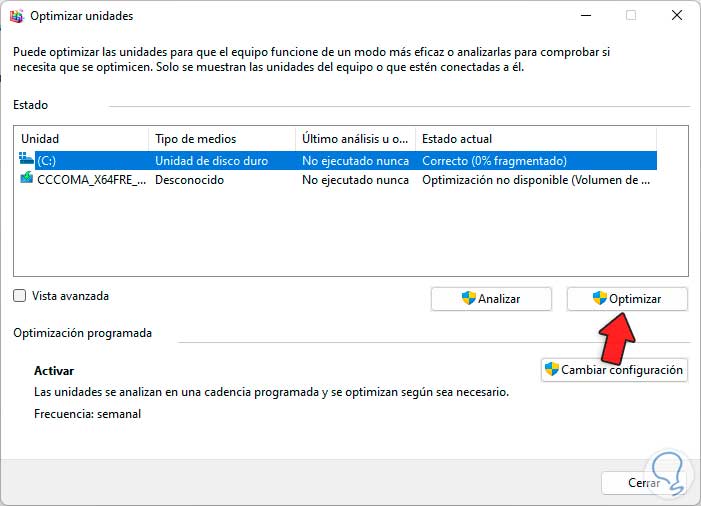Click the Correcto (0% fragmentado) status cell
The height and width of the screenshot is (506, 701).
click(x=495, y=160)
